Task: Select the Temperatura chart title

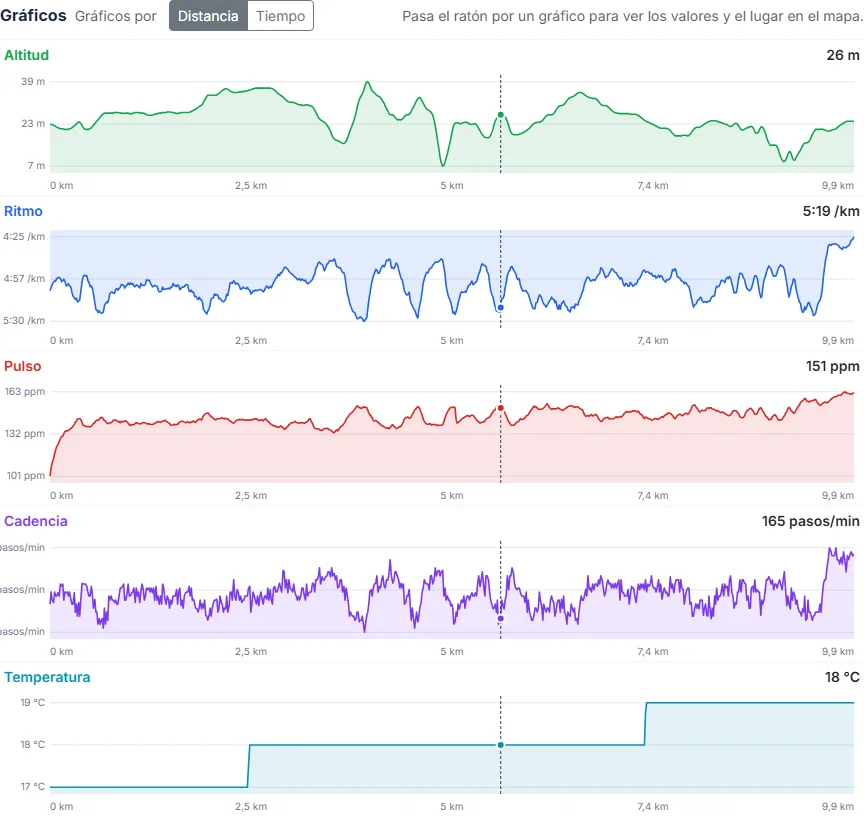Action: pyautogui.click(x=47, y=677)
